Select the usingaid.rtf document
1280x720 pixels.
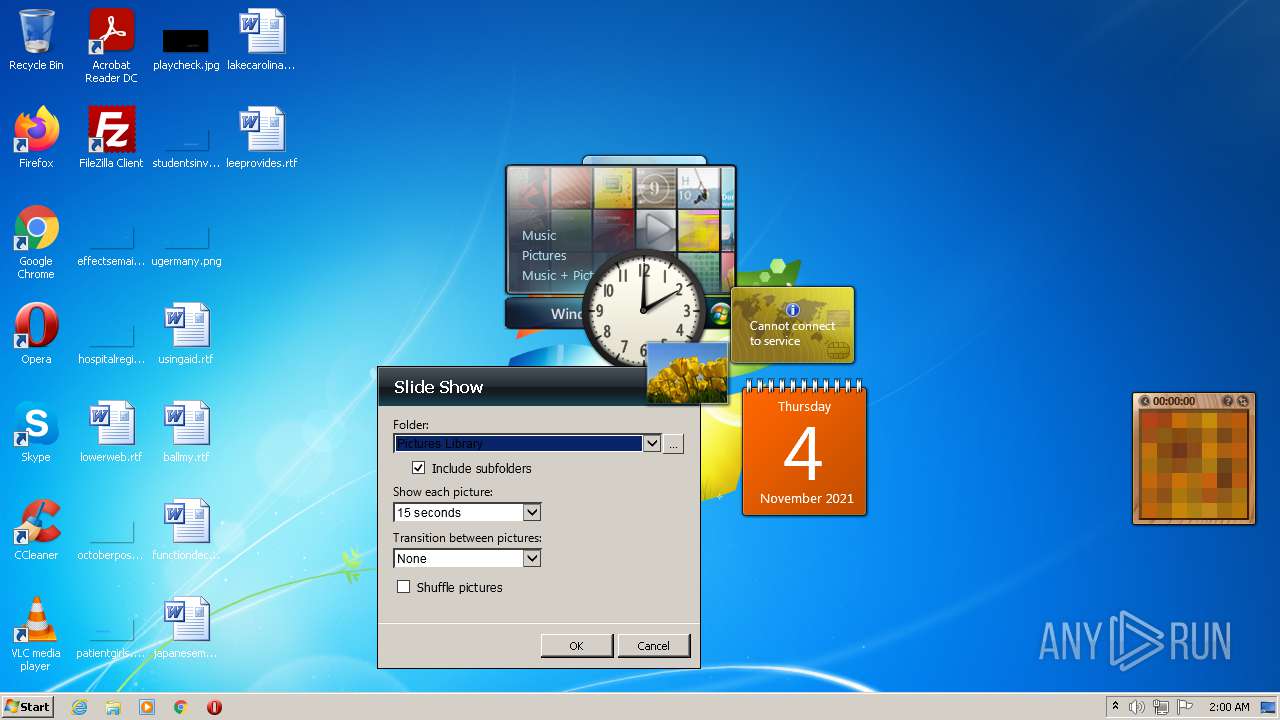pyautogui.click(x=186, y=334)
